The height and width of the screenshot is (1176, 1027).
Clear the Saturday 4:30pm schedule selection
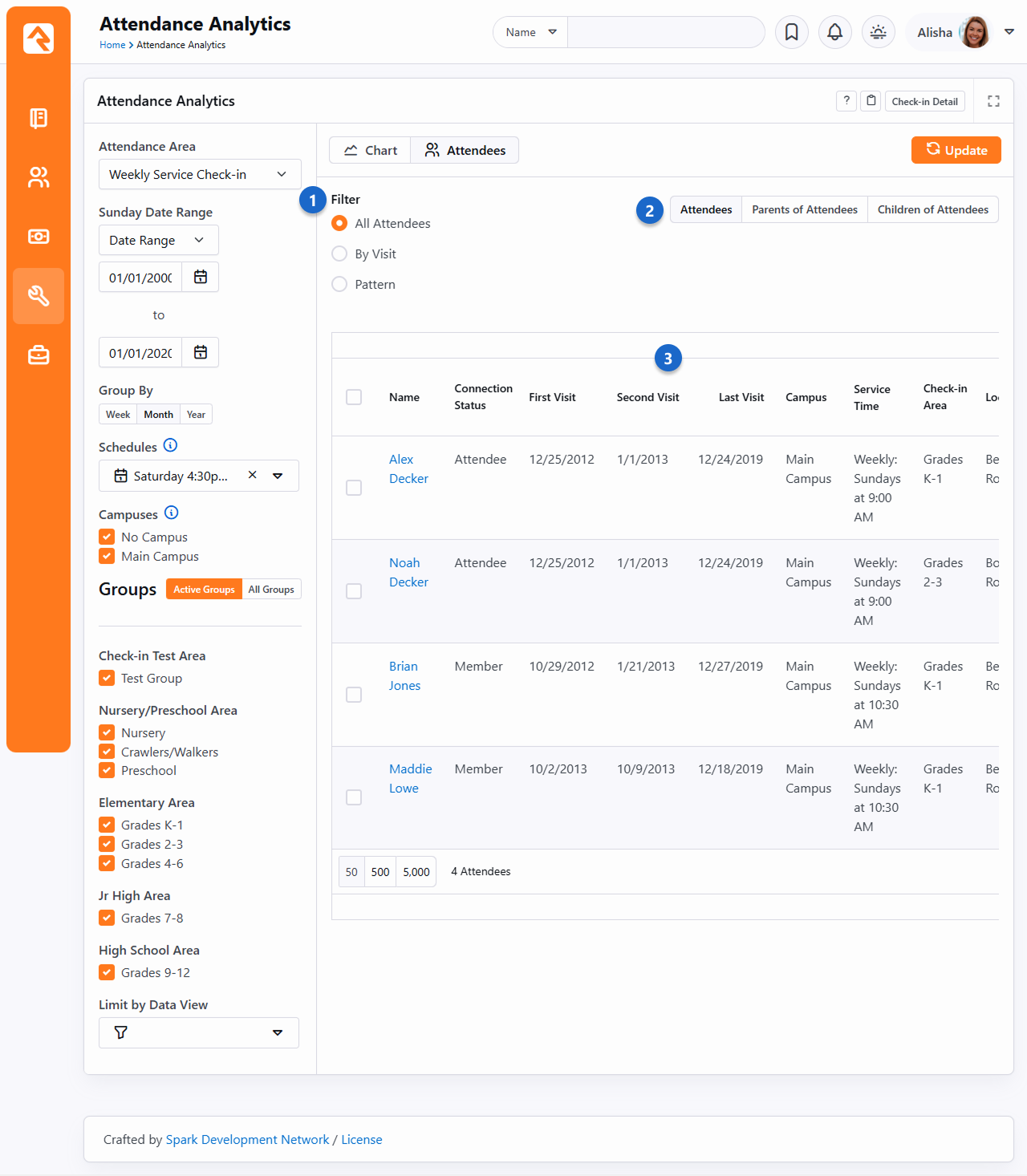[x=253, y=475]
